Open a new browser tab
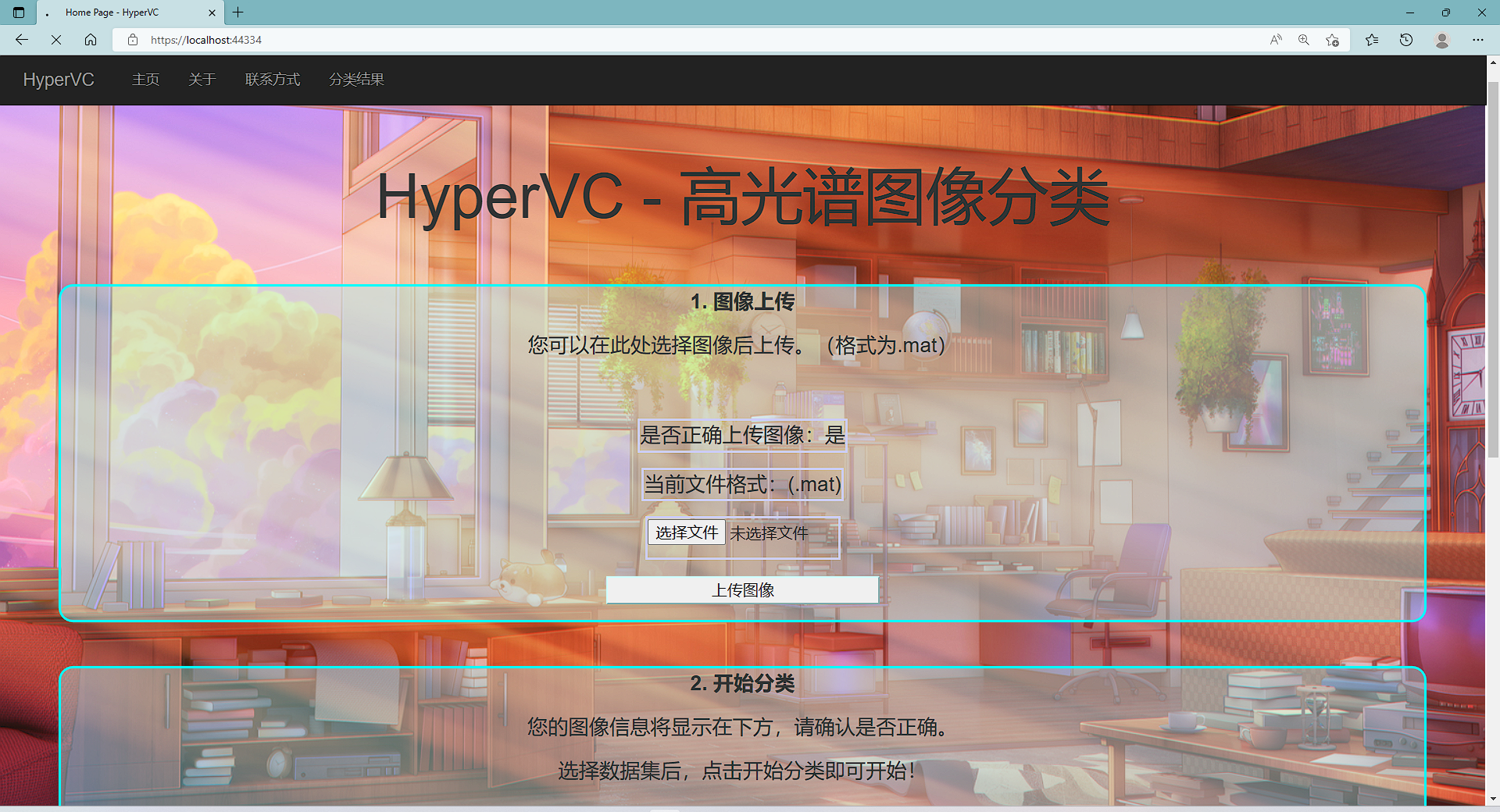Image resolution: width=1500 pixels, height=812 pixels. coord(238,12)
